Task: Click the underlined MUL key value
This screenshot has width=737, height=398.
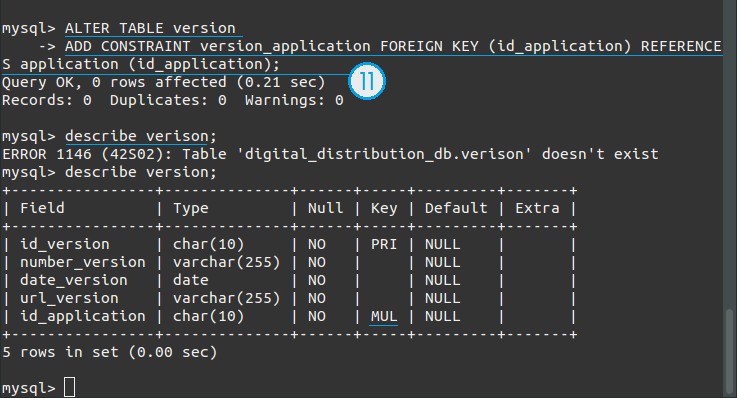Action: [384, 316]
